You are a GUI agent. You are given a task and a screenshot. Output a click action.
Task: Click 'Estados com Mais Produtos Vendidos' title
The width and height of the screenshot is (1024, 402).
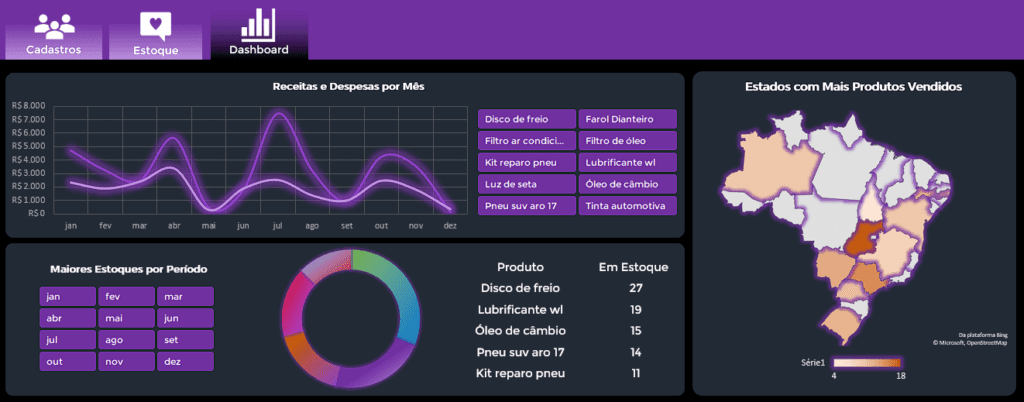[853, 87]
